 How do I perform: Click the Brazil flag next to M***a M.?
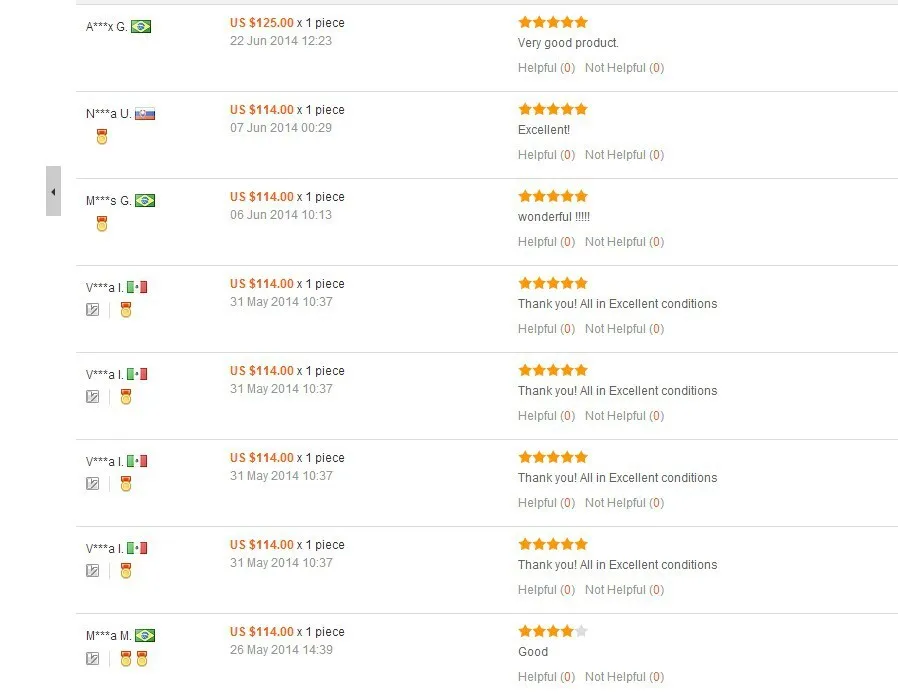145,635
